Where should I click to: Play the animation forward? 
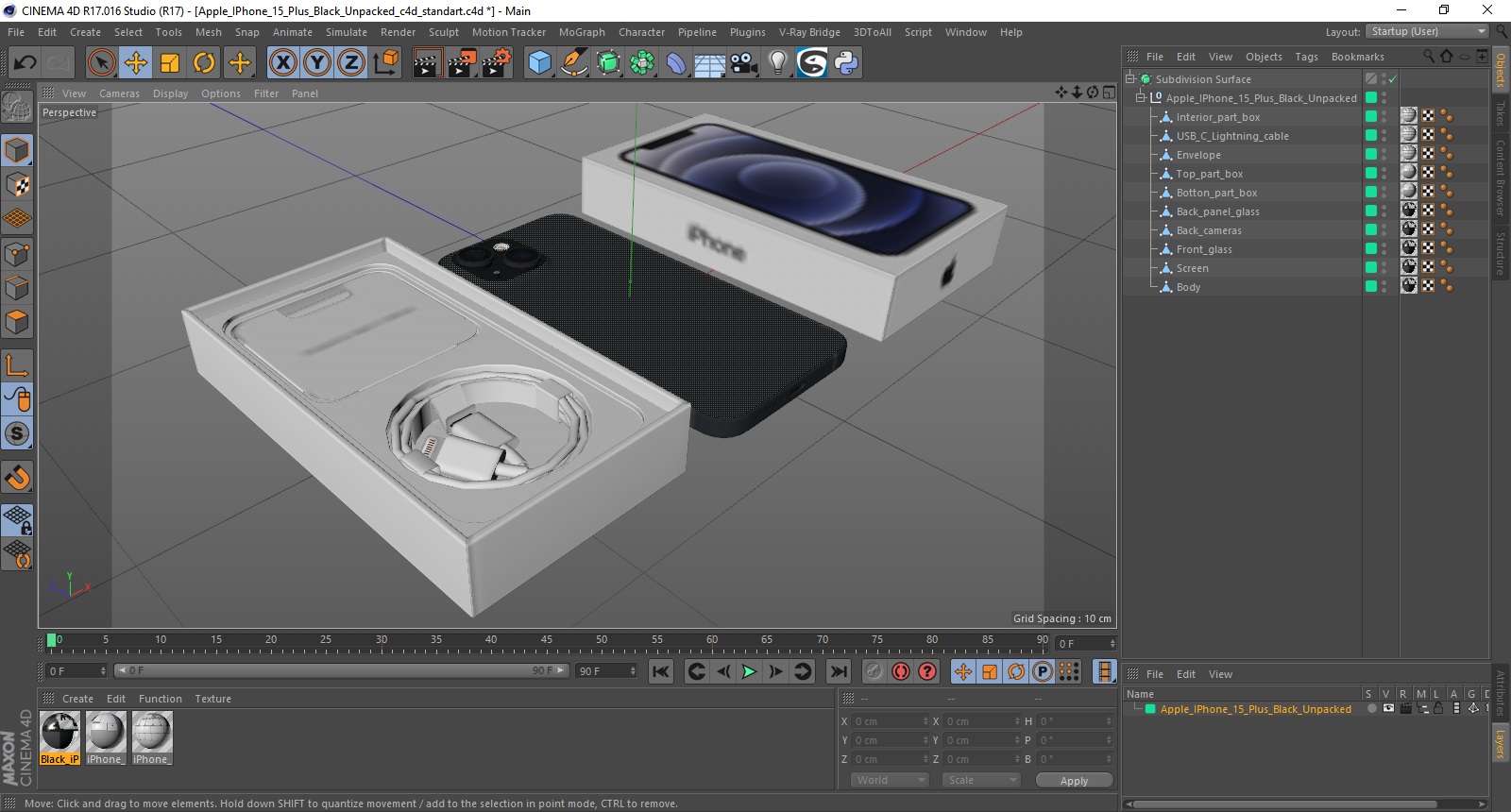(749, 671)
